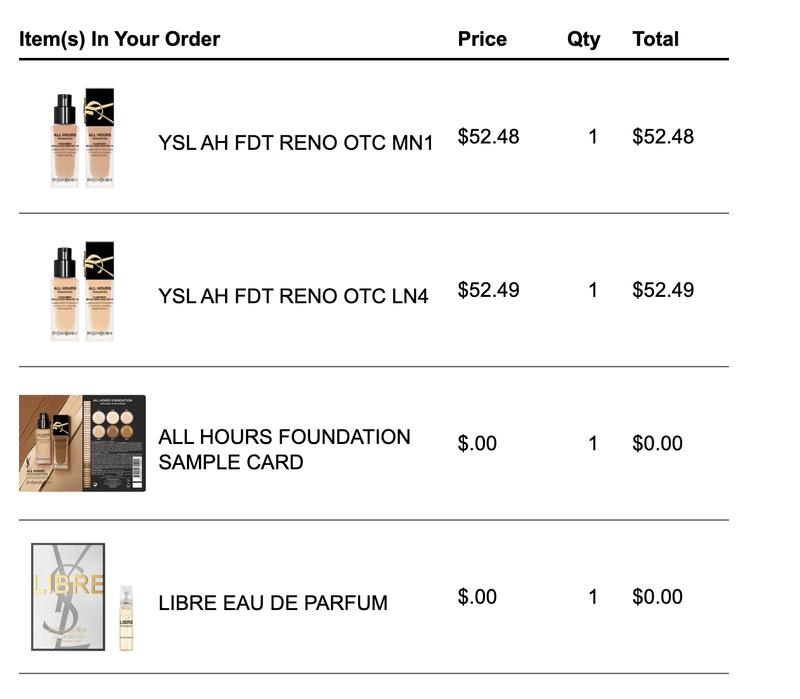Image resolution: width=800 pixels, height=699 pixels.
Task: Select the LIBRE EAU DE PARFUM item name
Action: click(273, 603)
